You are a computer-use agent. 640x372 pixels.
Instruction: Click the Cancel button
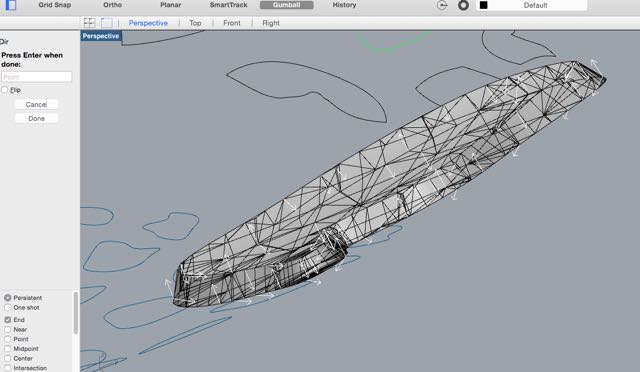click(x=36, y=105)
